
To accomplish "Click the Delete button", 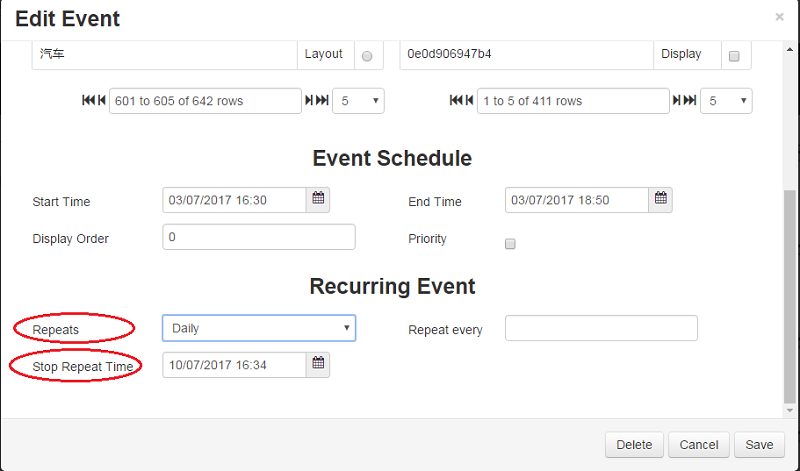I will [634, 445].
